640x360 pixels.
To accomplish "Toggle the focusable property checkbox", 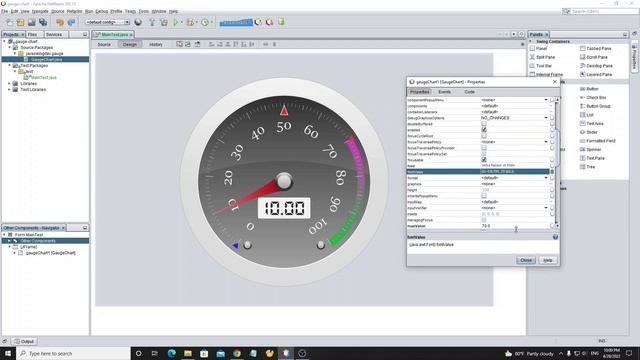I will [484, 160].
